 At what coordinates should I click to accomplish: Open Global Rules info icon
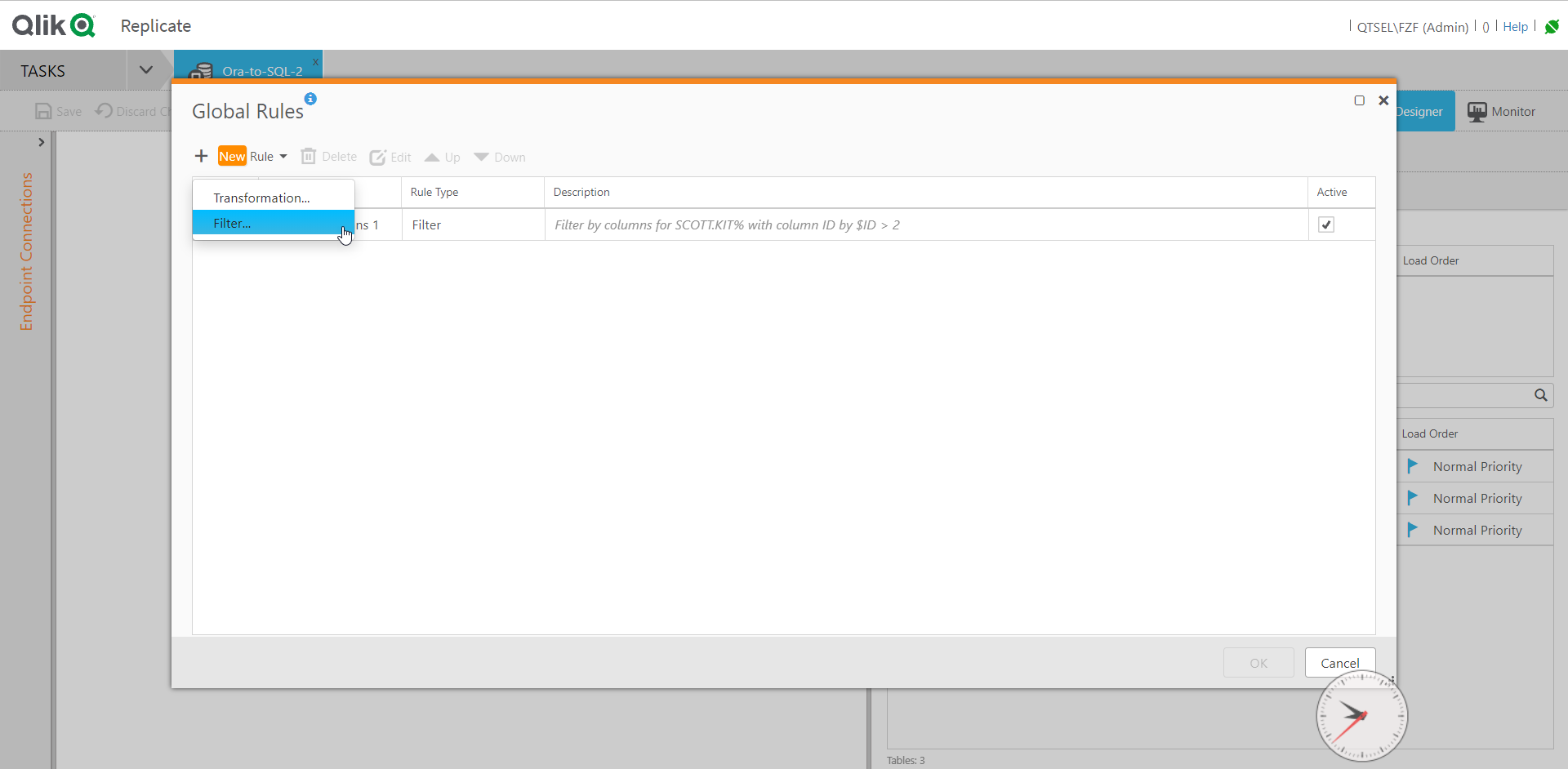click(x=310, y=99)
